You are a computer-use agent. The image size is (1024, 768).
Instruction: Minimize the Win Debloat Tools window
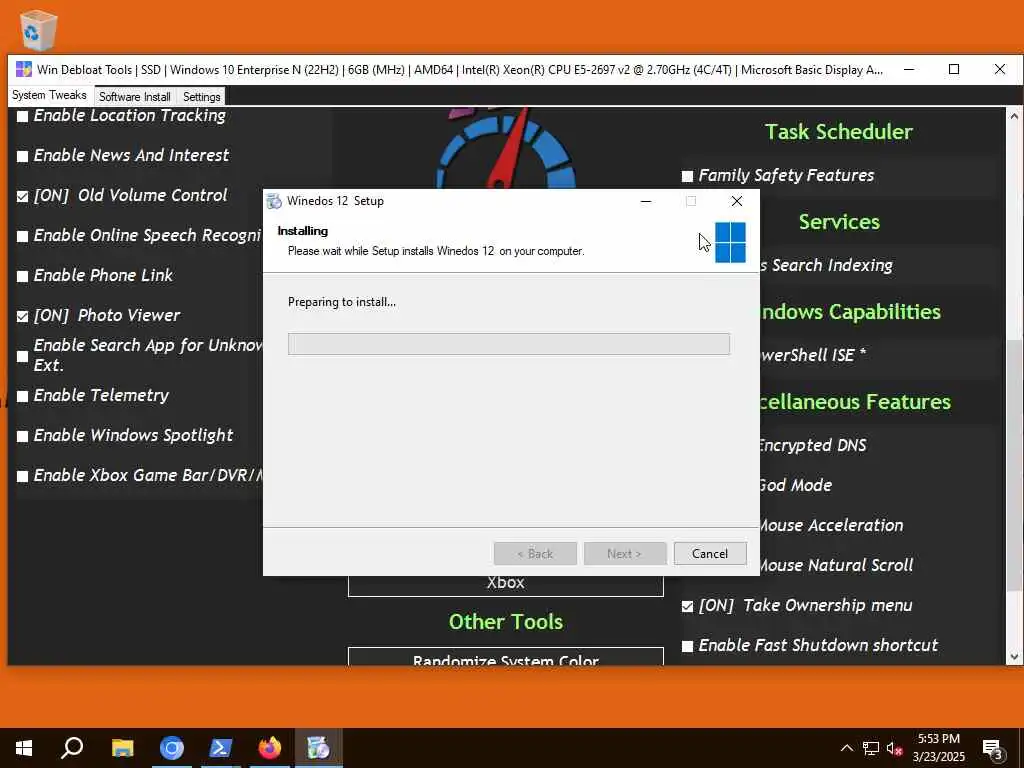(909, 69)
